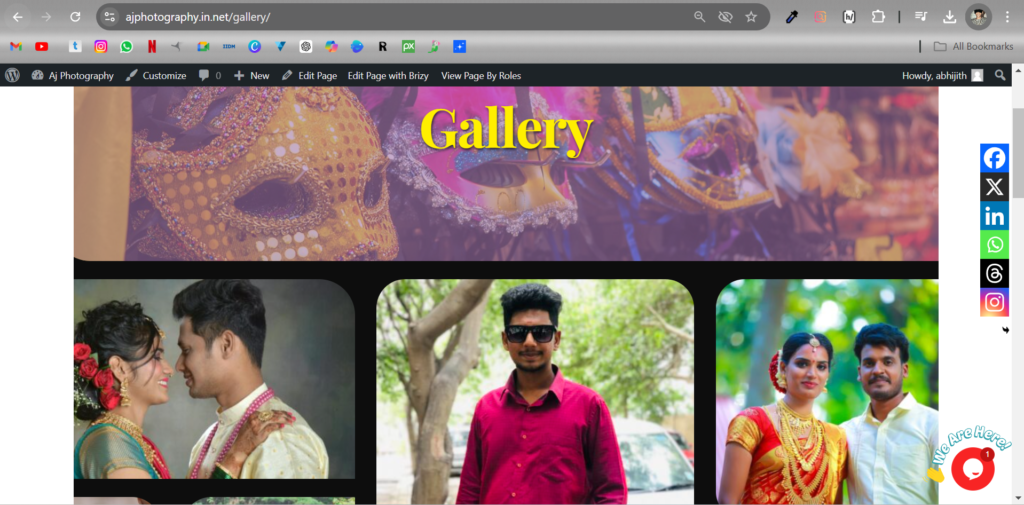The image size is (1024, 505).
Task: Click View Page By Roles
Action: (481, 75)
